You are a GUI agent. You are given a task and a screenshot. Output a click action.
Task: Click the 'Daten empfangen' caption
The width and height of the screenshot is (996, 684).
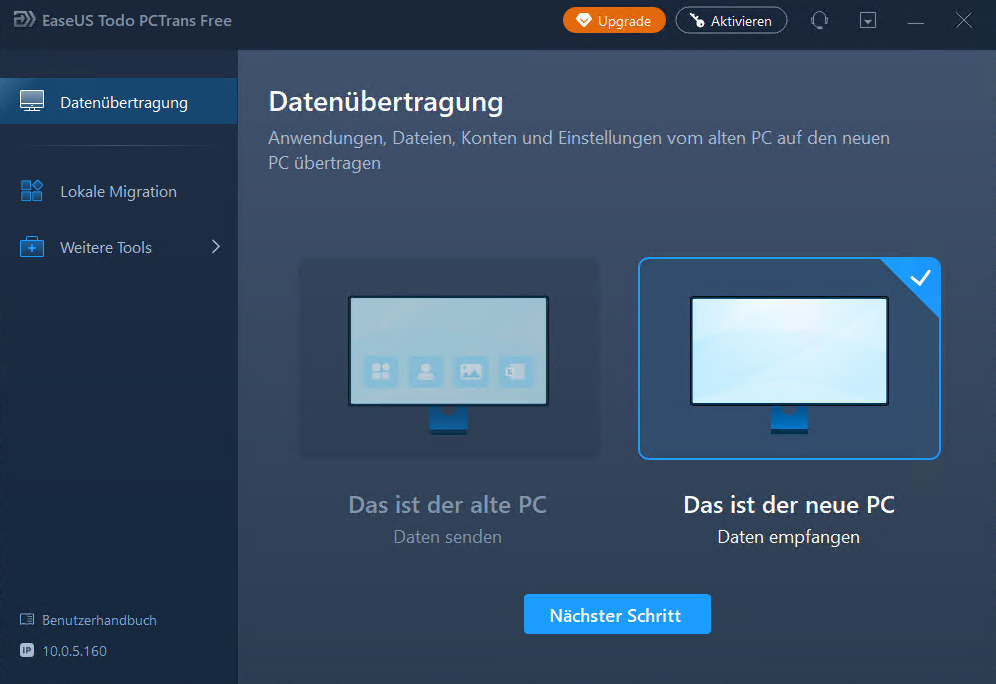tap(788, 537)
